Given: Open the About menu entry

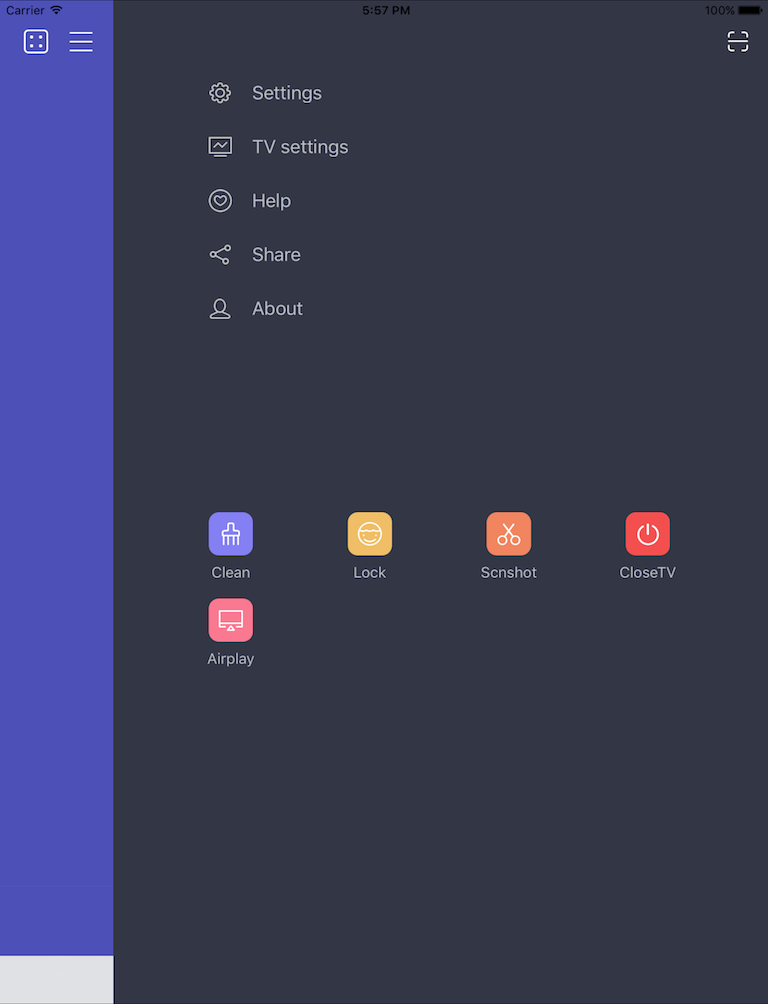Looking at the screenshot, I should (277, 309).
